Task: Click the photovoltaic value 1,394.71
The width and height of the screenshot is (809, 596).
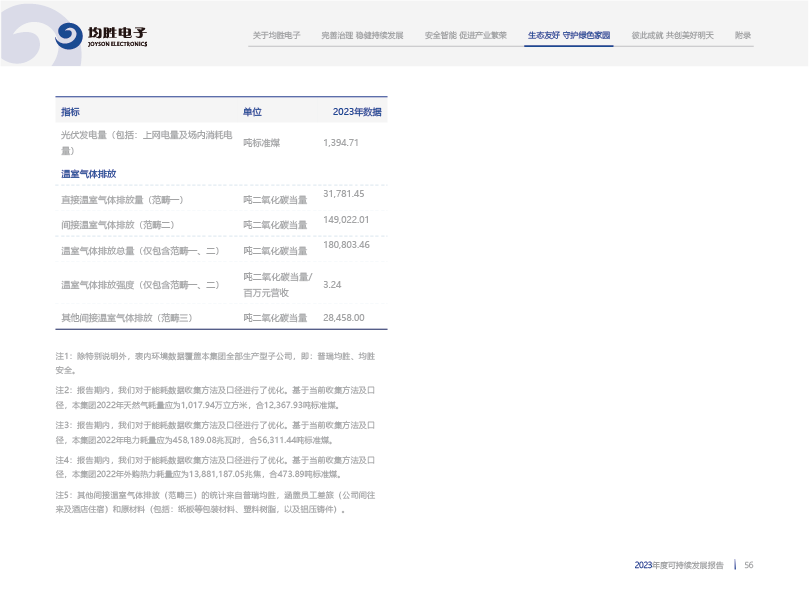Action: (x=341, y=143)
